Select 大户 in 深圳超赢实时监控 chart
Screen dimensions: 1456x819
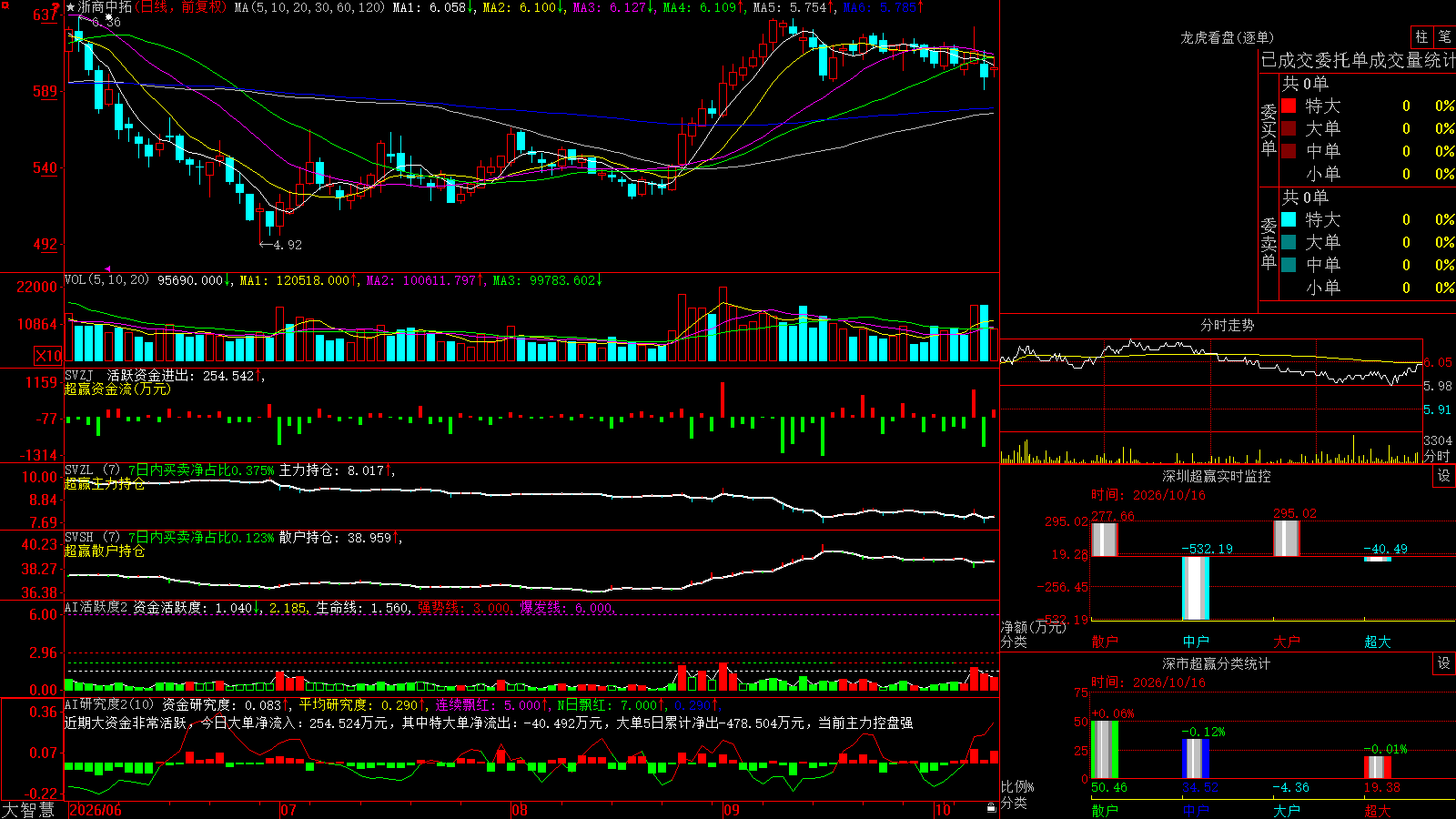[1287, 642]
